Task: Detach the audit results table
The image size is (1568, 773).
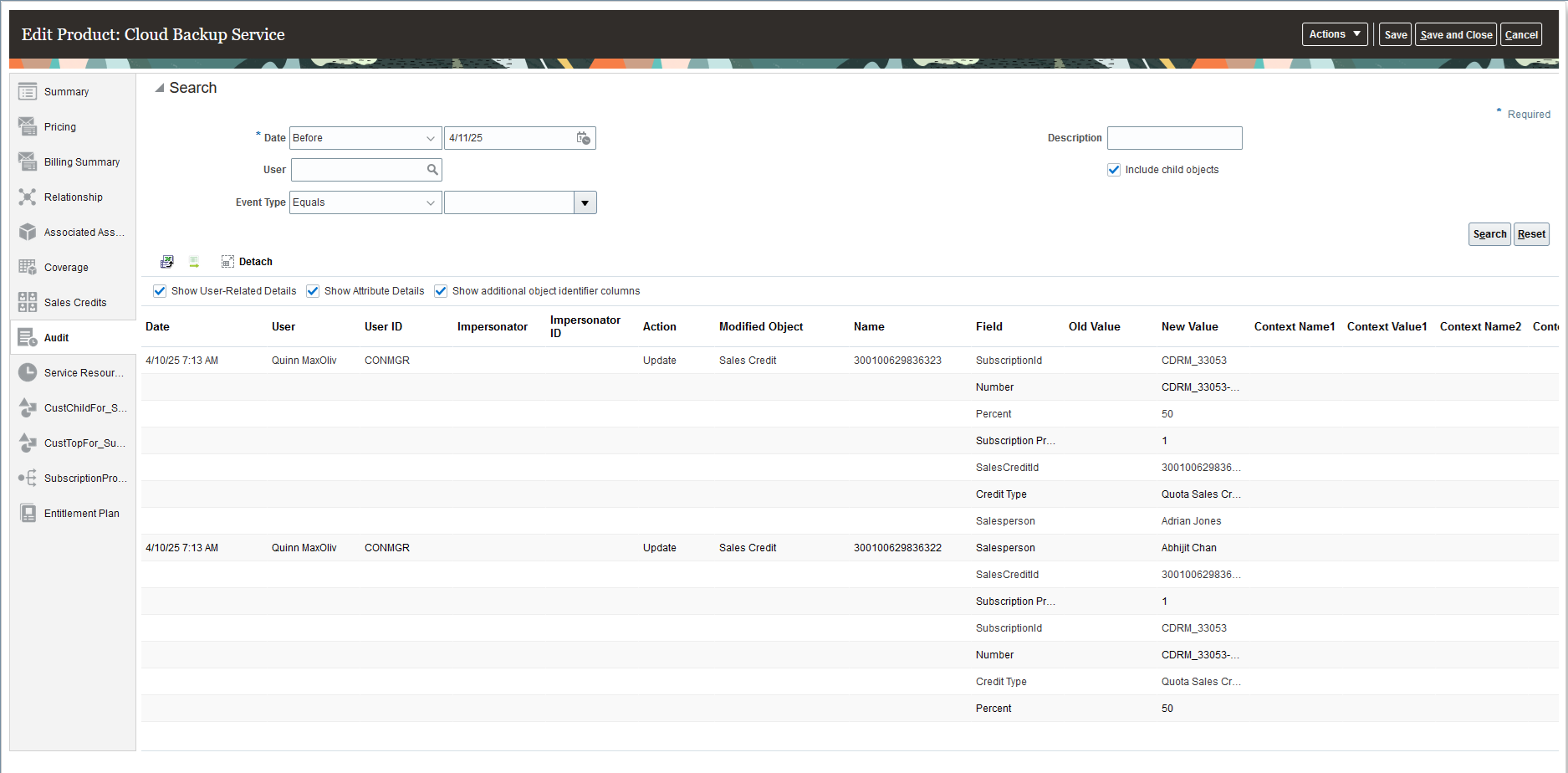Action: pos(247,262)
